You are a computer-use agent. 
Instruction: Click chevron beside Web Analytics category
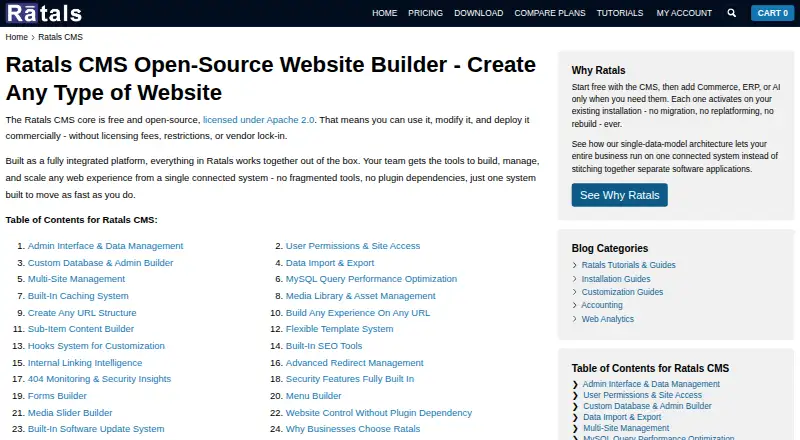pyautogui.click(x=574, y=319)
